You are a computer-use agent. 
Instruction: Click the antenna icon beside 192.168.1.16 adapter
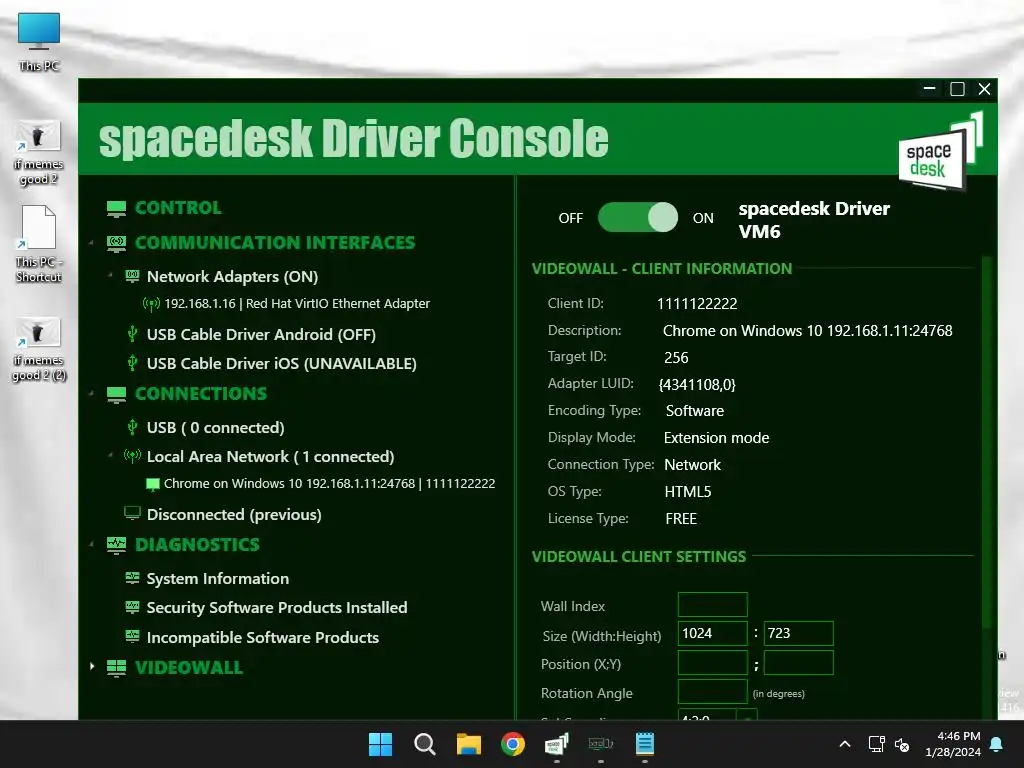click(151, 304)
